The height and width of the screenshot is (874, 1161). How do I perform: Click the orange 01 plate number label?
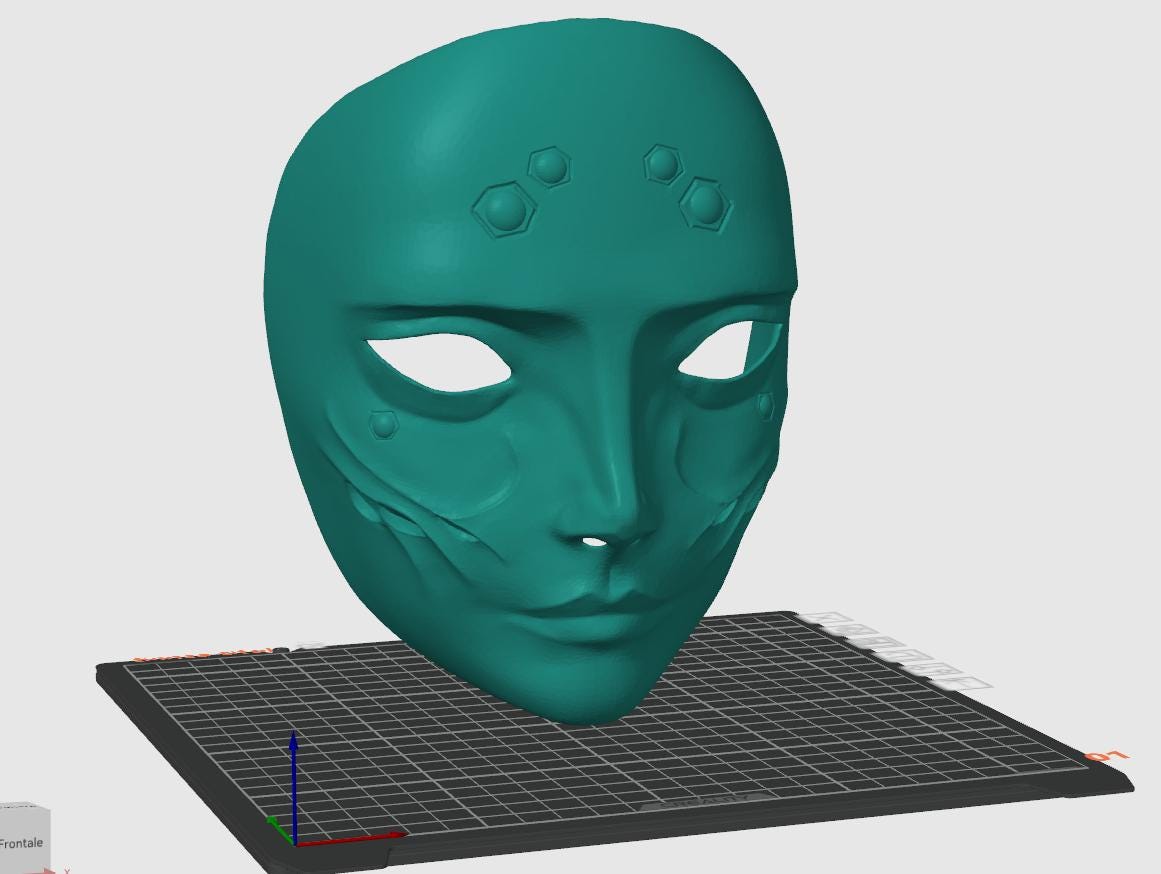1108,756
